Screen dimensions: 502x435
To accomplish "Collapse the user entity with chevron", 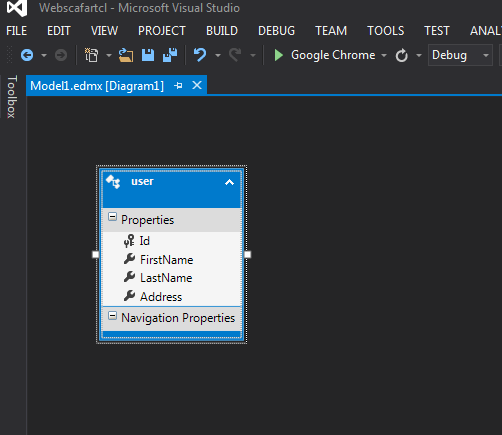I will [x=229, y=182].
